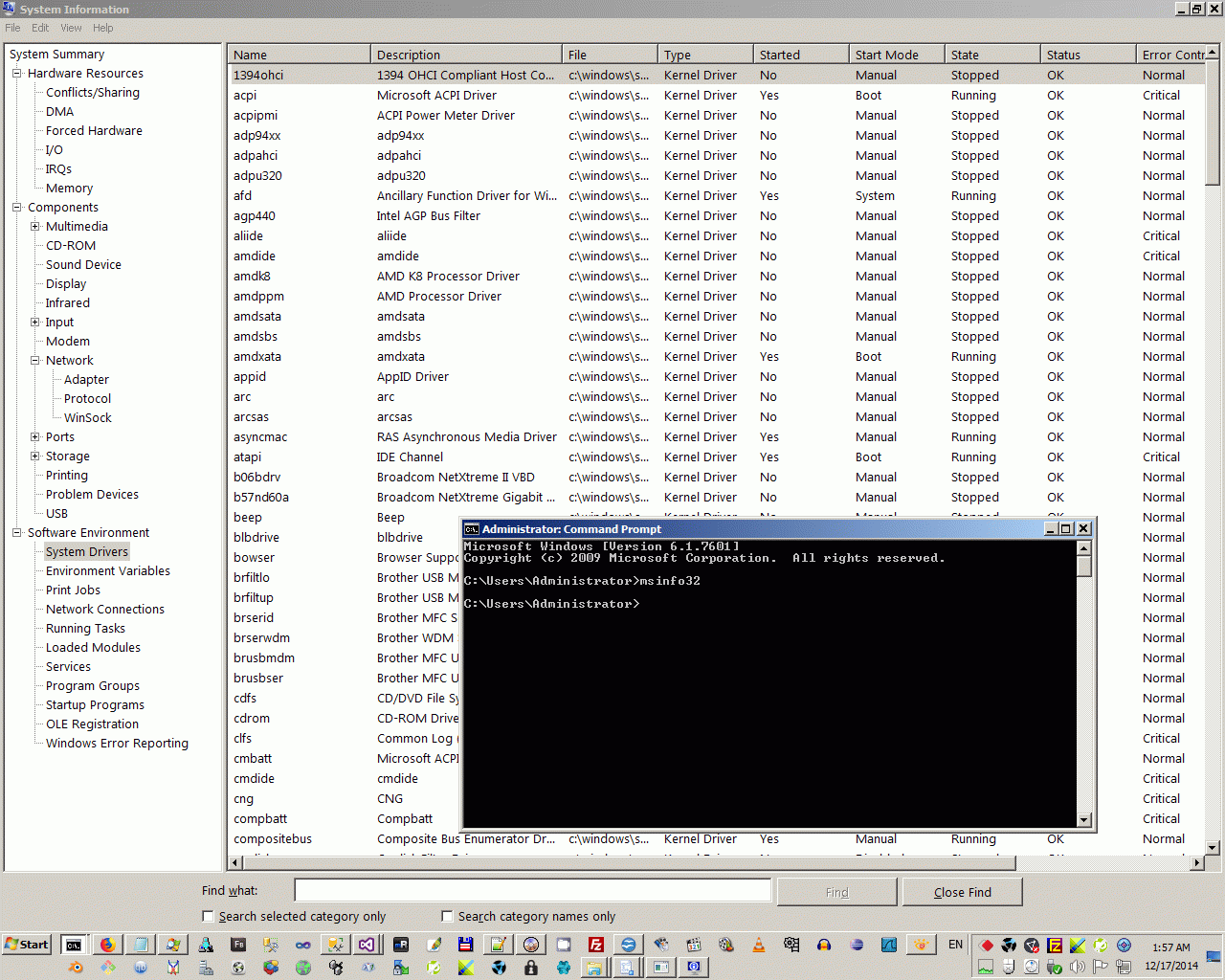The width and height of the screenshot is (1225, 980).
Task: Select Conflicts/Sharing under Hardware Resources
Action: coord(93,93)
